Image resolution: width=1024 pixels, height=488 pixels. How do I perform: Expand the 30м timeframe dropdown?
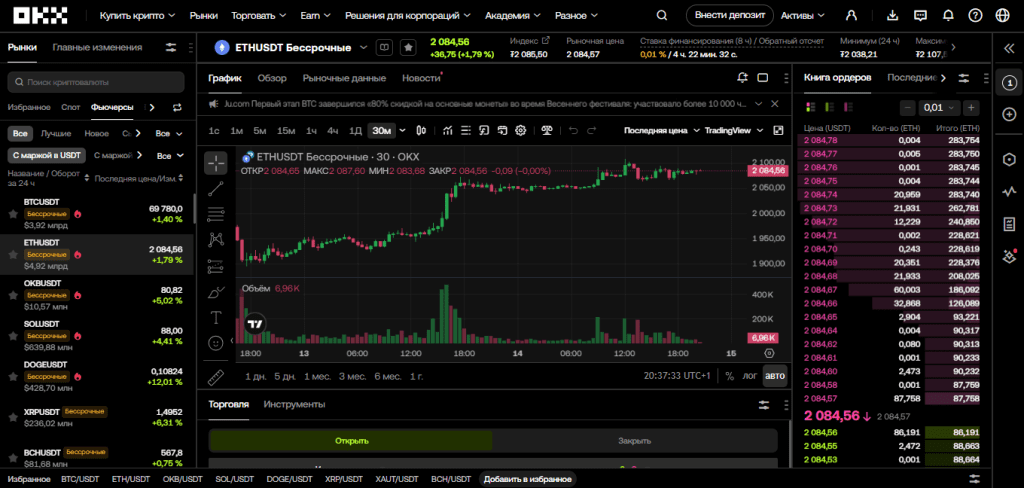click(x=402, y=130)
